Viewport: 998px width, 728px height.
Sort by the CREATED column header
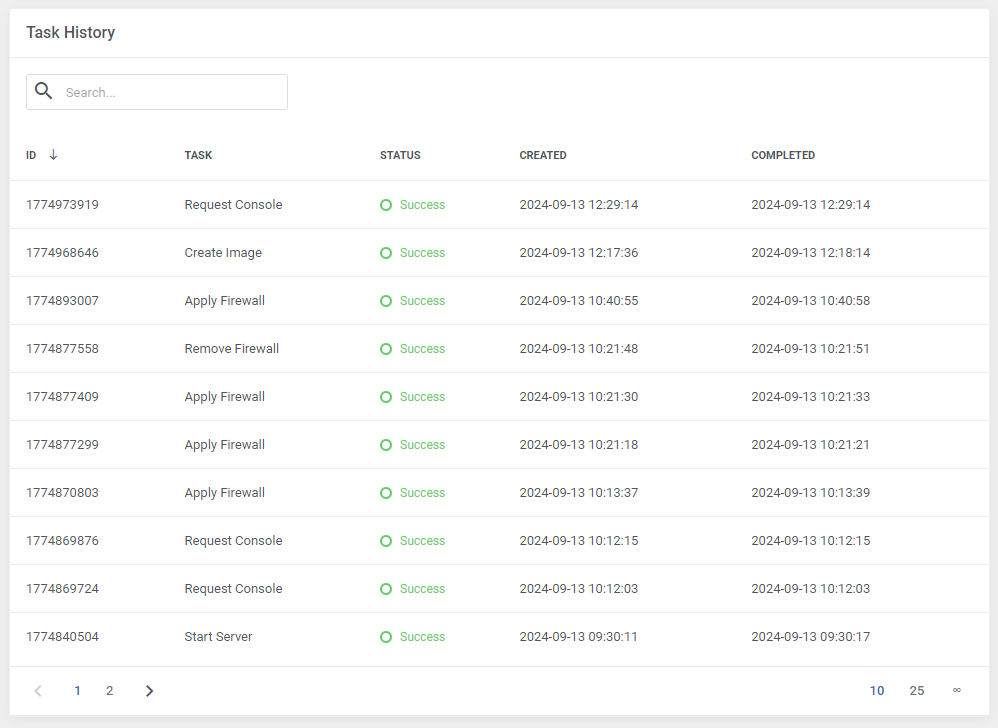(x=543, y=155)
